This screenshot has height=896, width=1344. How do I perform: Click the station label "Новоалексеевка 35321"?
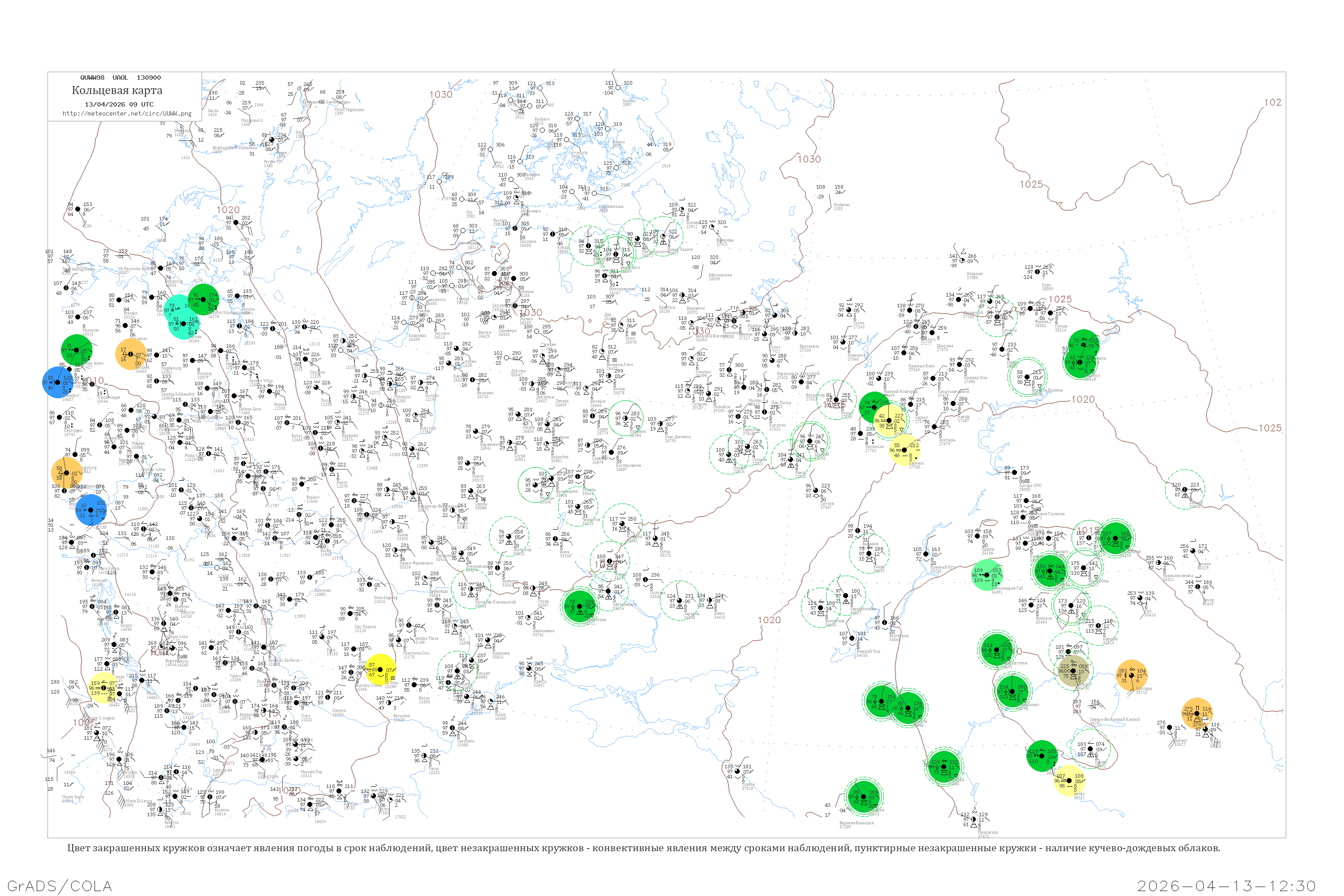tap(1178, 578)
